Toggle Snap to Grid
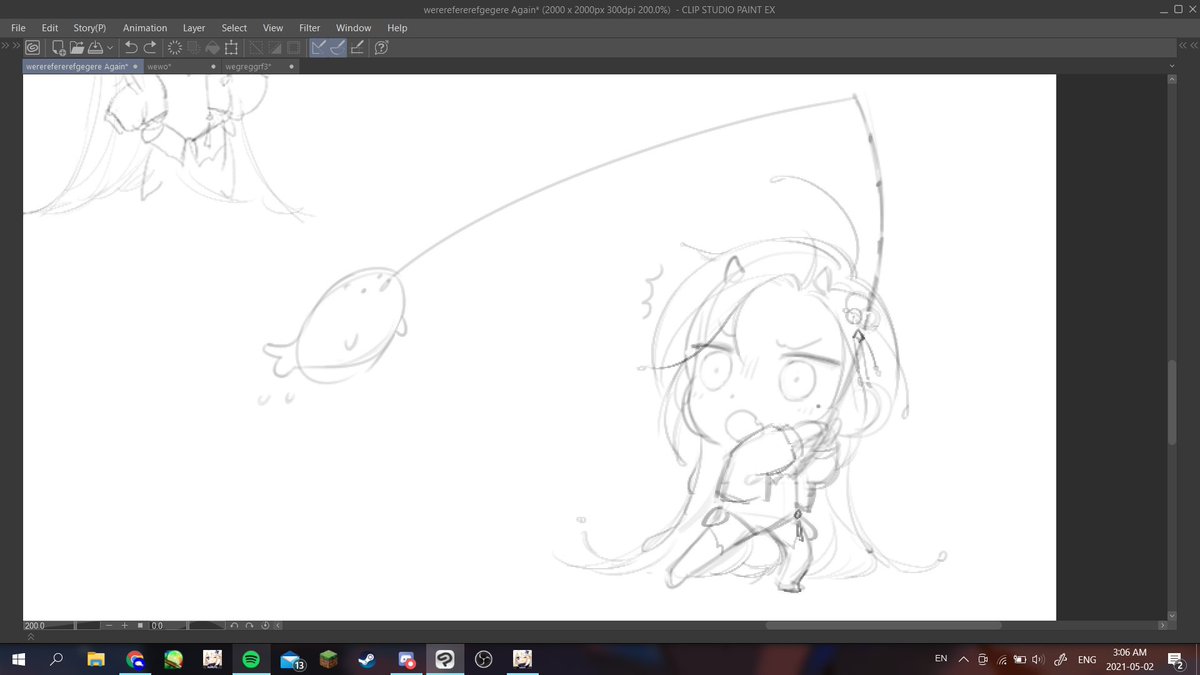This screenshot has width=1200, height=675. pyautogui.click(x=357, y=47)
